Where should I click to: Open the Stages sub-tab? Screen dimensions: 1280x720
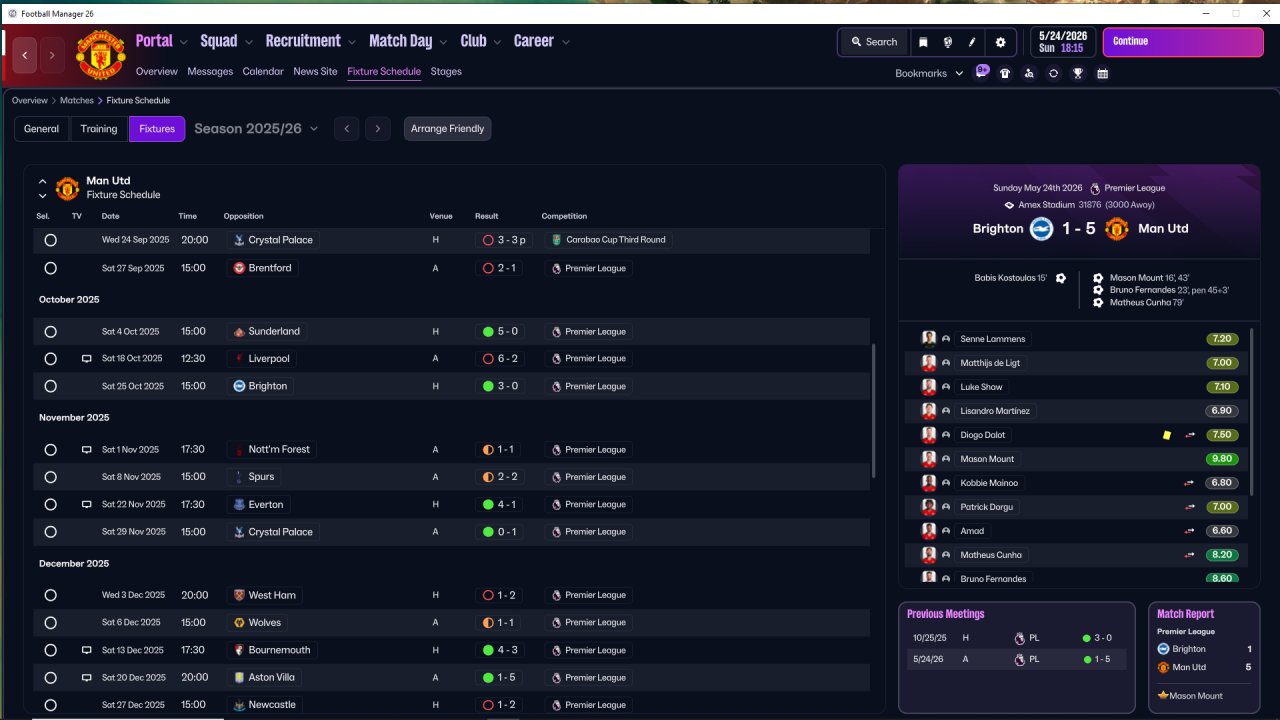click(x=446, y=72)
